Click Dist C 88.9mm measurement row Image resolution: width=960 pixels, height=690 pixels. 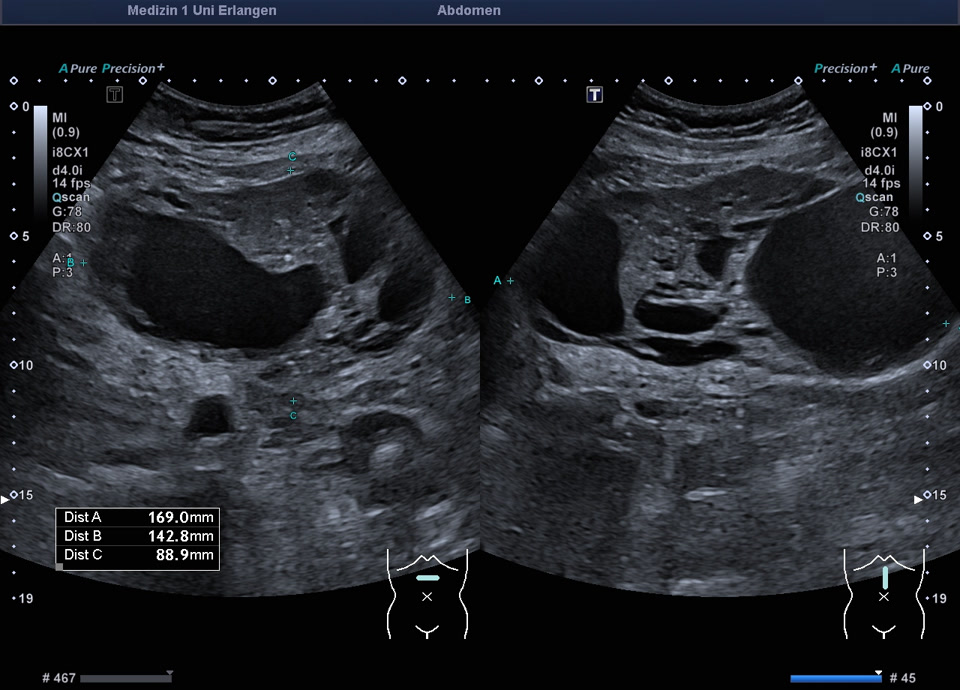[x=138, y=555]
